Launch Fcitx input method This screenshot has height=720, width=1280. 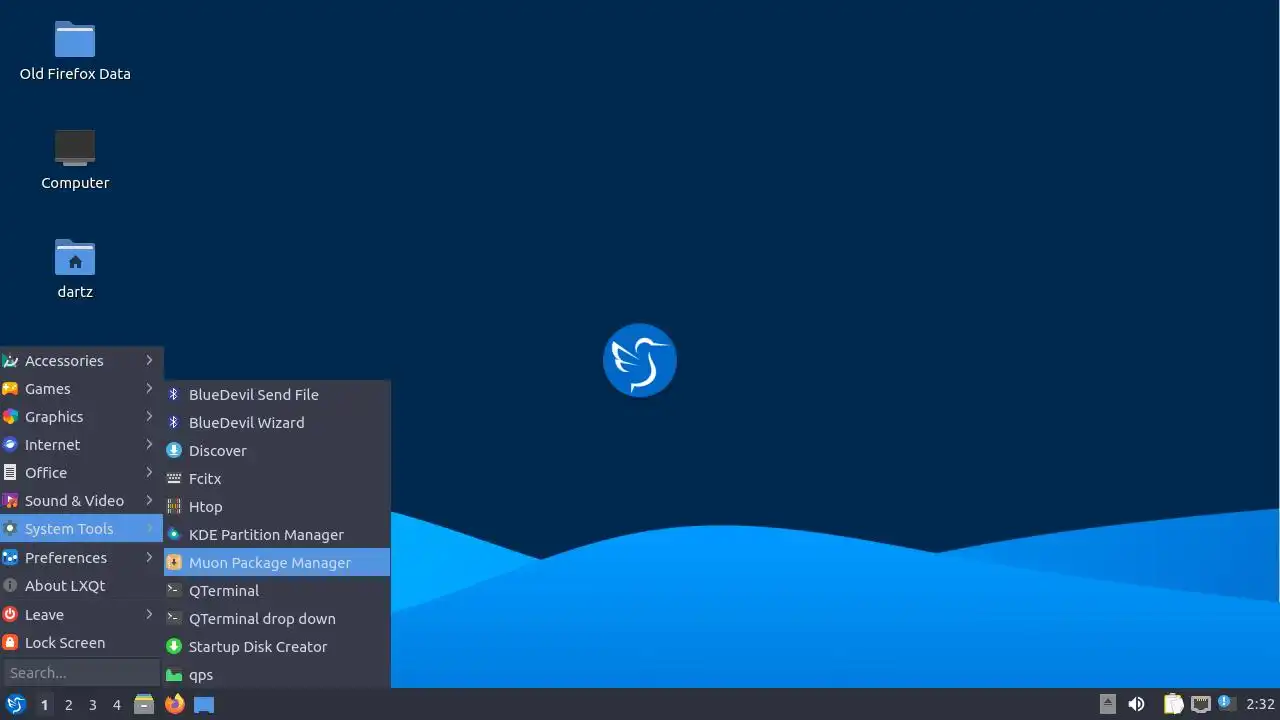click(277, 478)
